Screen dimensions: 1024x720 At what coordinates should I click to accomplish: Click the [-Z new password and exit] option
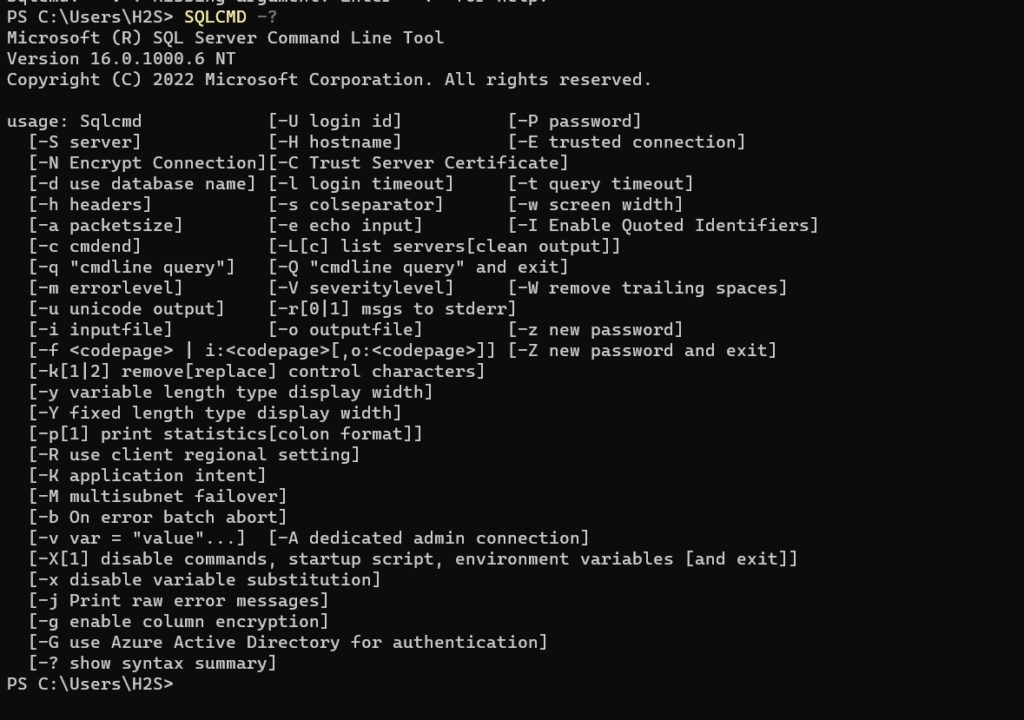(642, 351)
